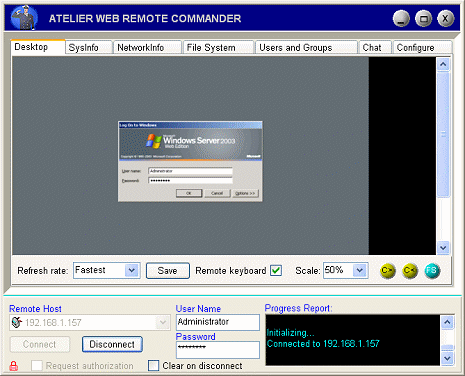
Task: Click the 'Progress Report:' label
Action: click(298, 308)
